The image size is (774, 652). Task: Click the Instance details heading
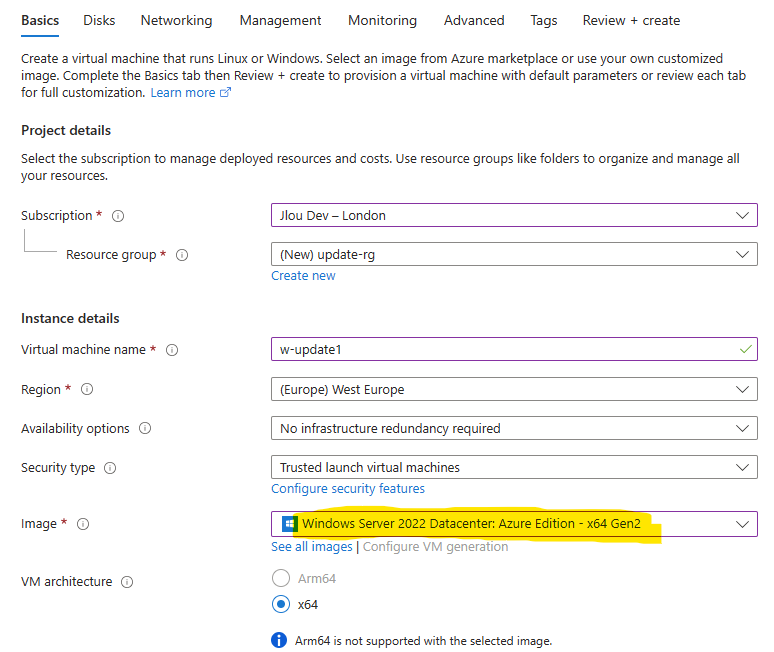70,318
